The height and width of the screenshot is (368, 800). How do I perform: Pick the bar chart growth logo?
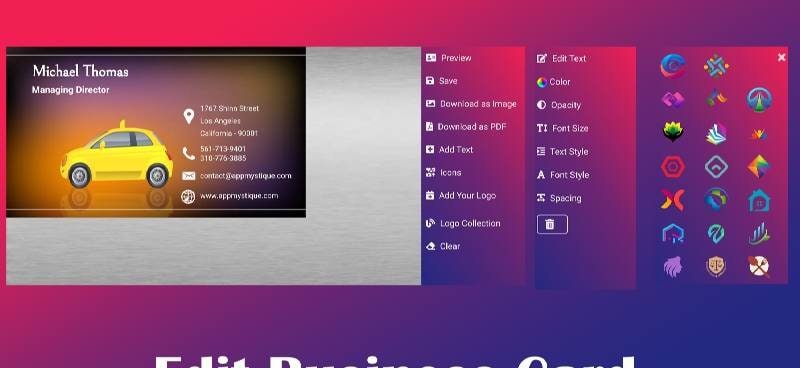click(759, 234)
